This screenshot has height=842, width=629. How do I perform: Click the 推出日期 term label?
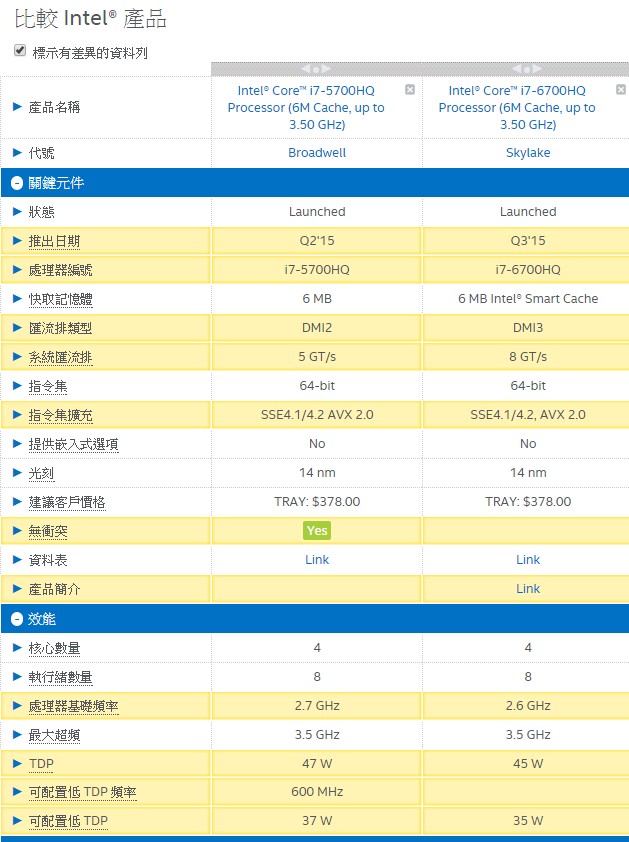[x=54, y=241]
